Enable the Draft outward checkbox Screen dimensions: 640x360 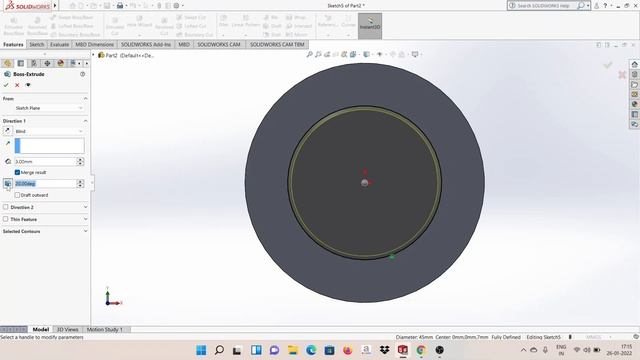point(17,195)
